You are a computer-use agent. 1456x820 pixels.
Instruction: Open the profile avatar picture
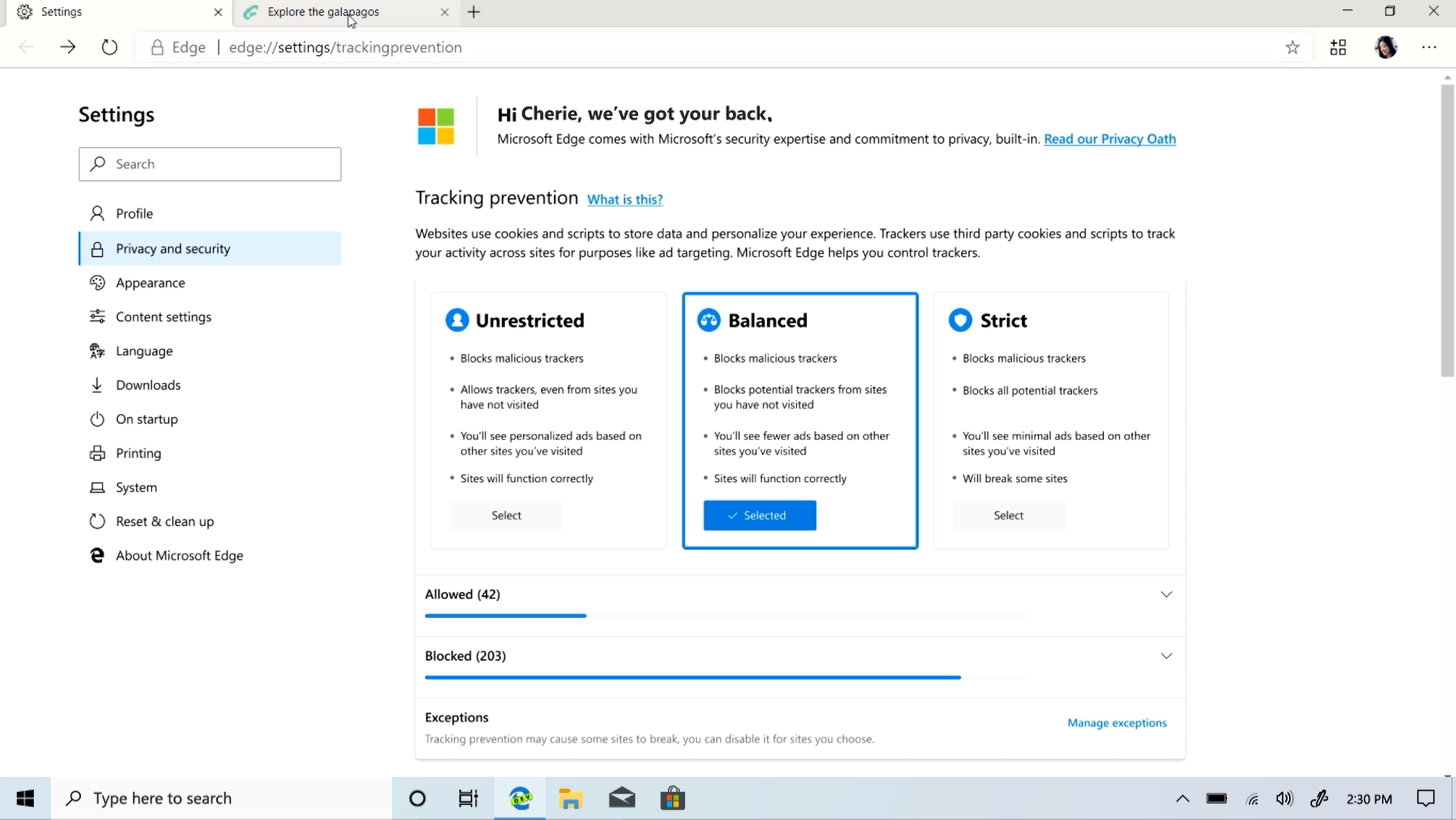(x=1385, y=47)
